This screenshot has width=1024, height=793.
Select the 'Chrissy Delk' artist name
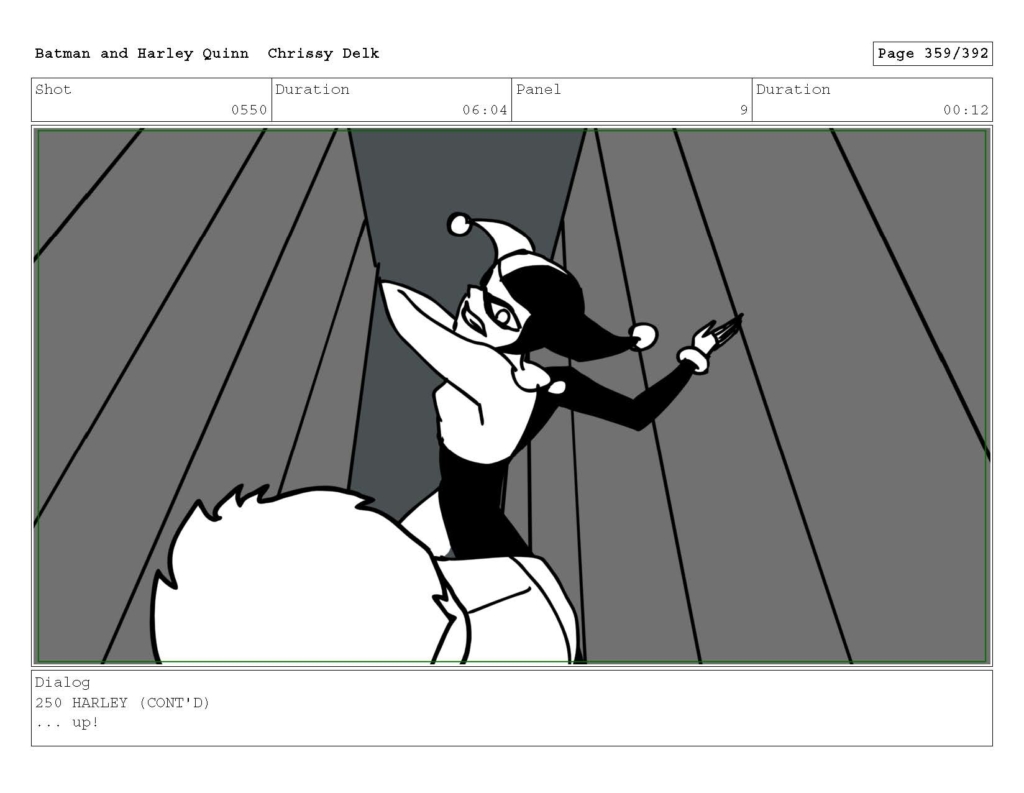[x=323, y=54]
